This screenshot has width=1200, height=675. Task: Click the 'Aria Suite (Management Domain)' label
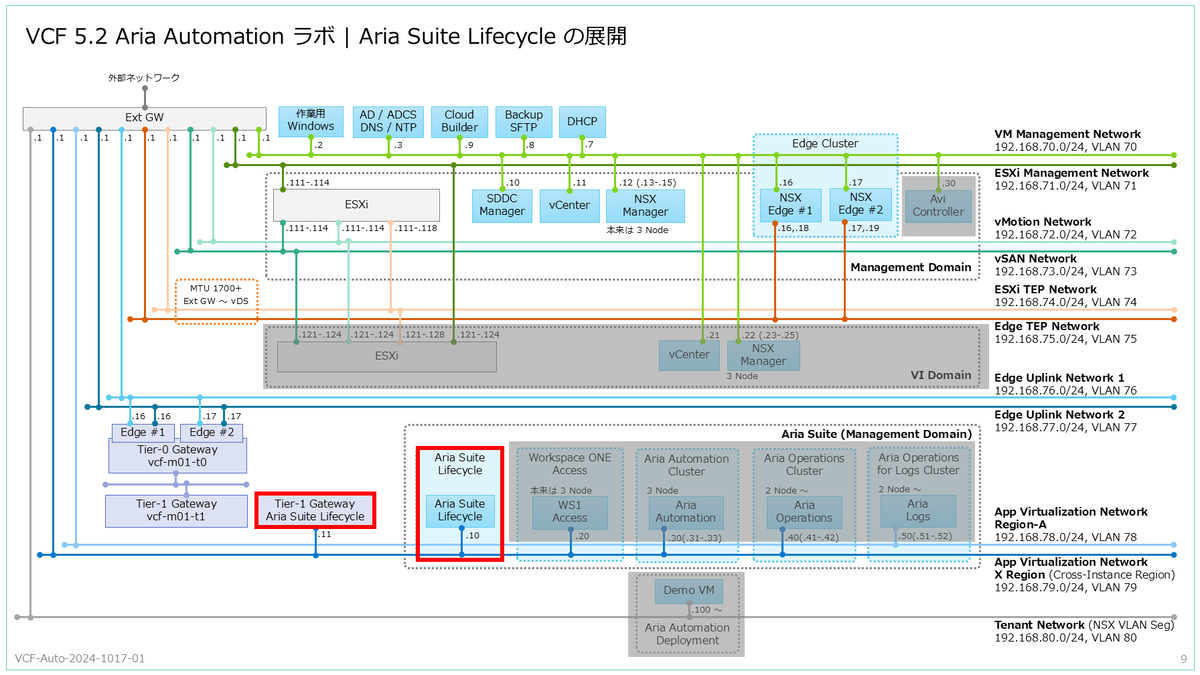coord(876,434)
